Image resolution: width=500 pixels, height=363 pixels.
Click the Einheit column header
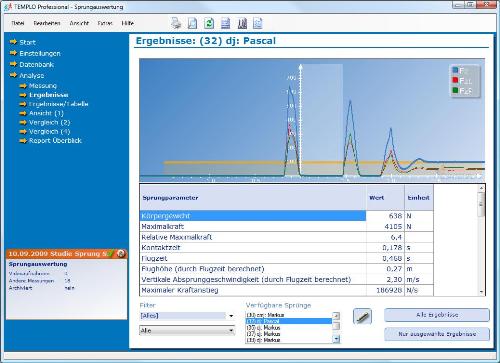click(x=418, y=198)
